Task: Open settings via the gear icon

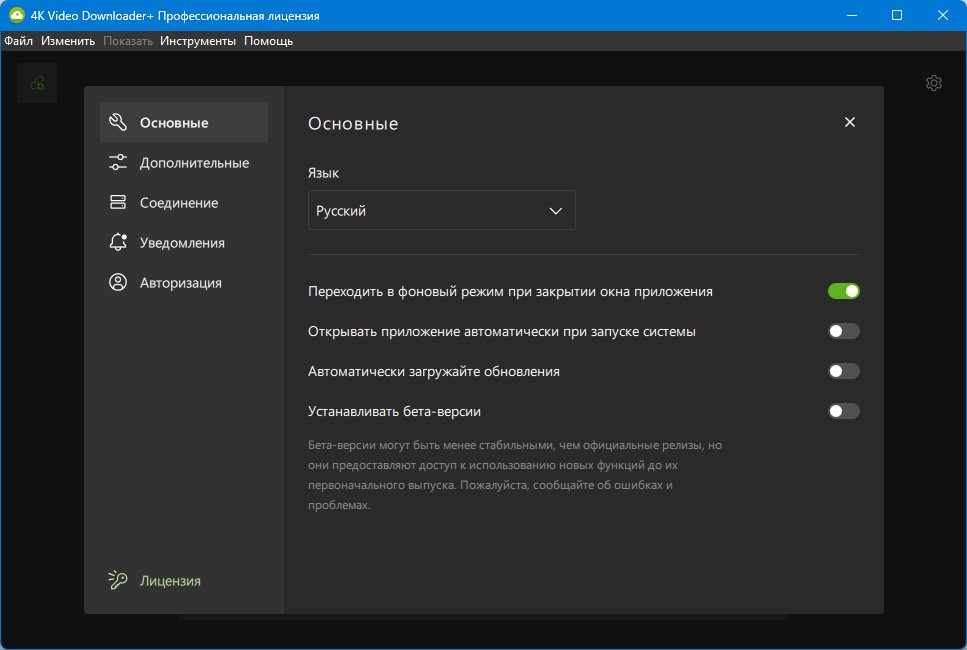Action: click(x=934, y=83)
